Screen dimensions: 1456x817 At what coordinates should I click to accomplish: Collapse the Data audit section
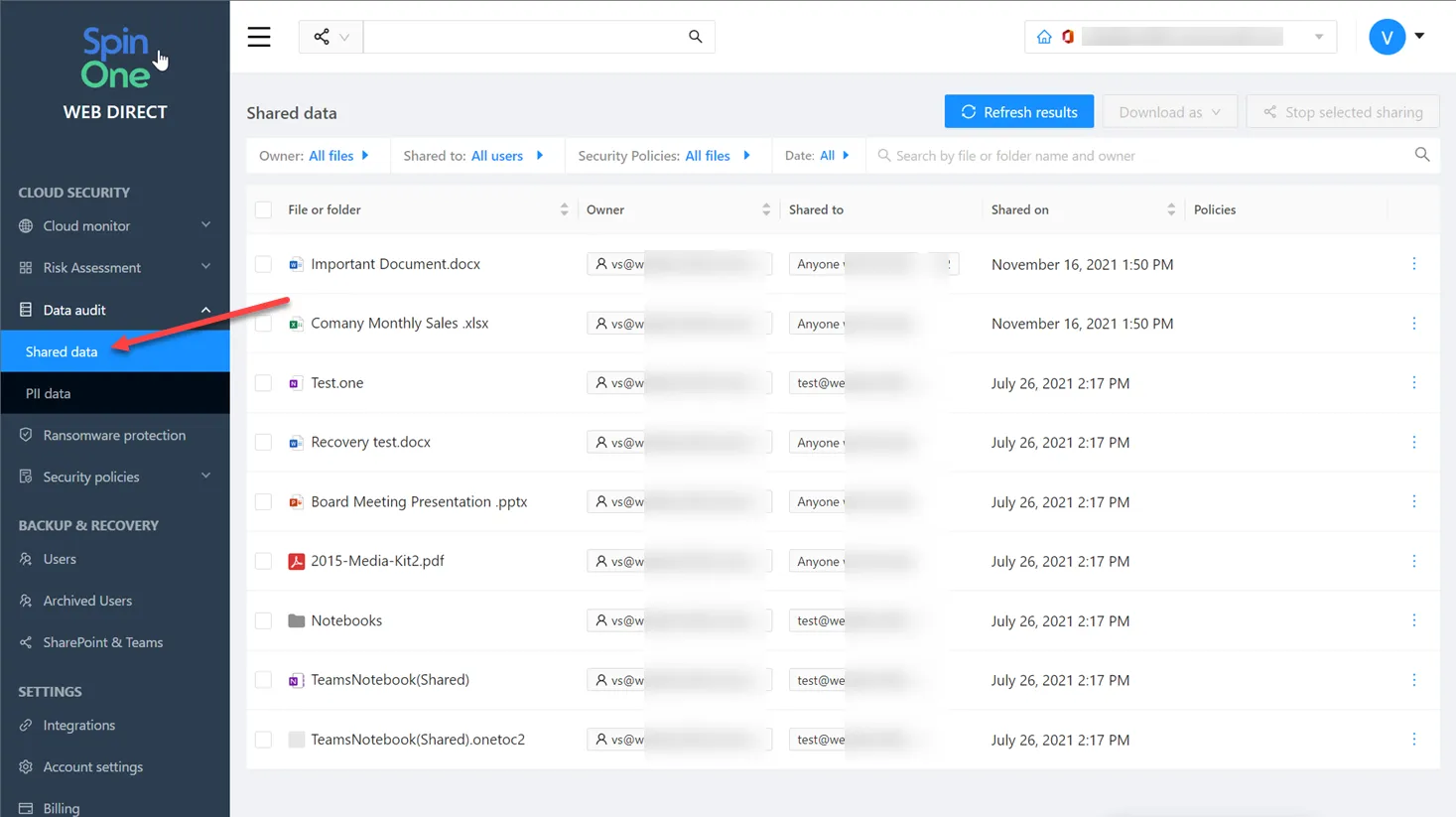[75, 310]
